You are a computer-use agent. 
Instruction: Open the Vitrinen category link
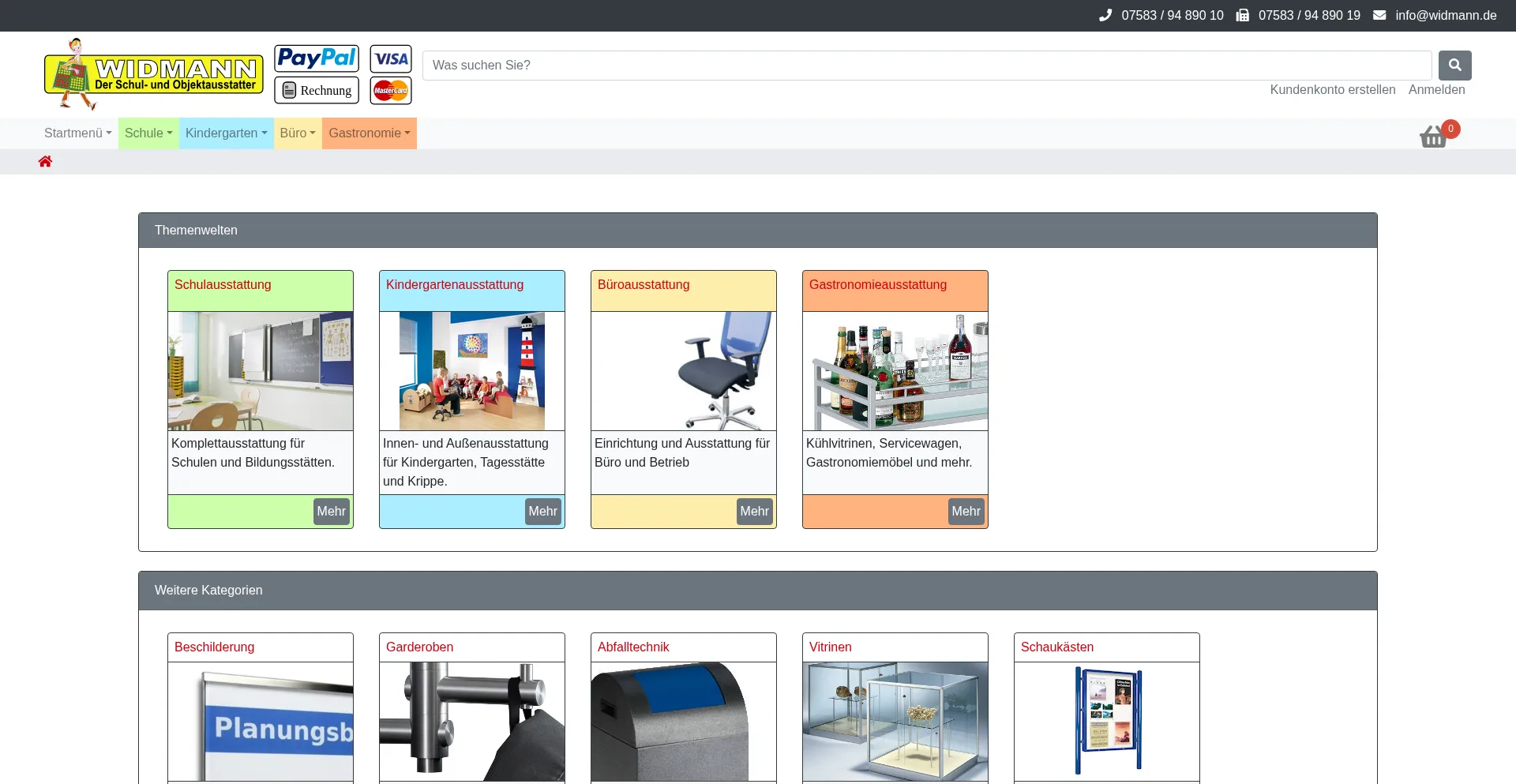click(831, 647)
